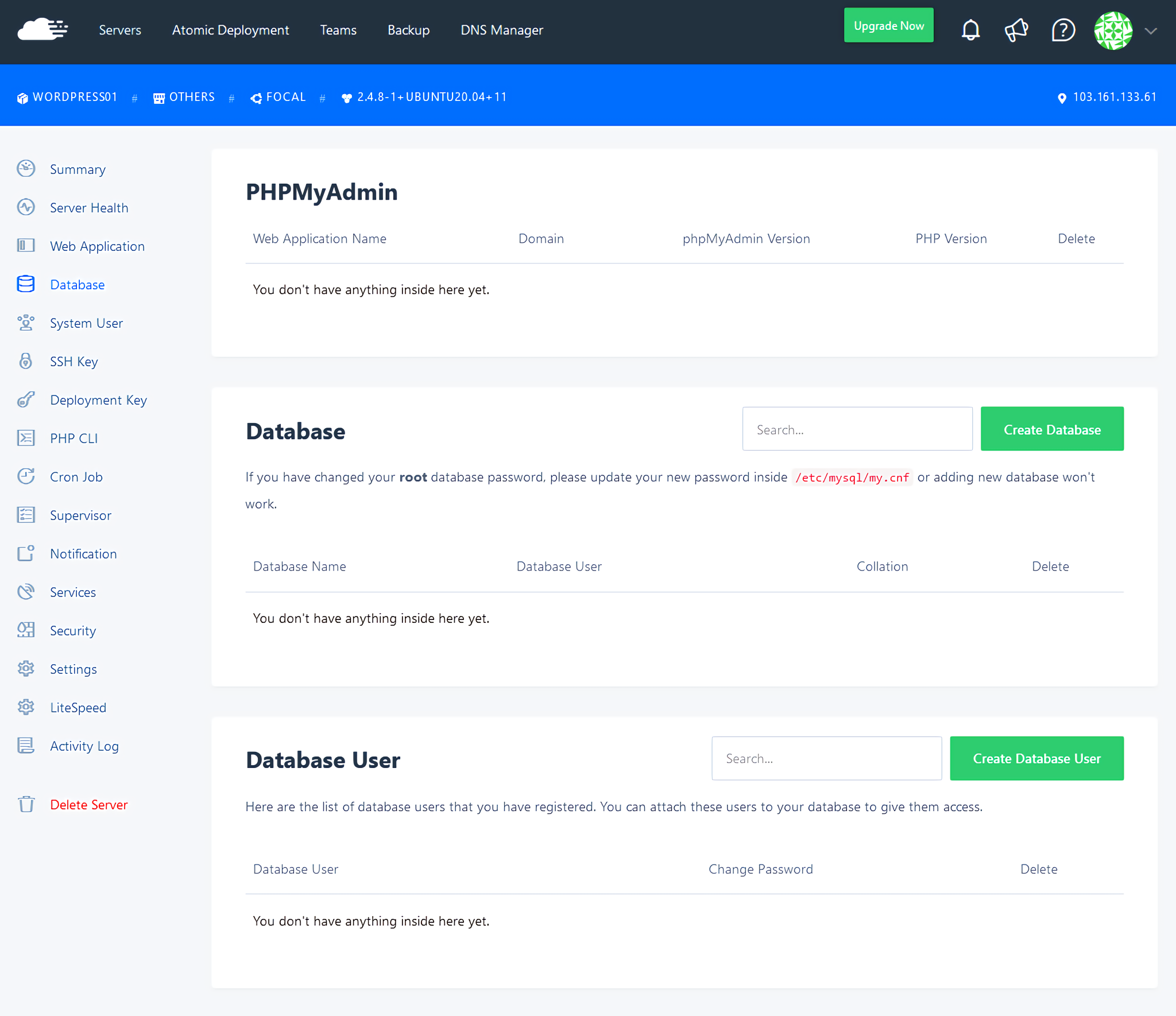The image size is (1176, 1016).
Task: Open the Cron Job manager
Action: 76,476
